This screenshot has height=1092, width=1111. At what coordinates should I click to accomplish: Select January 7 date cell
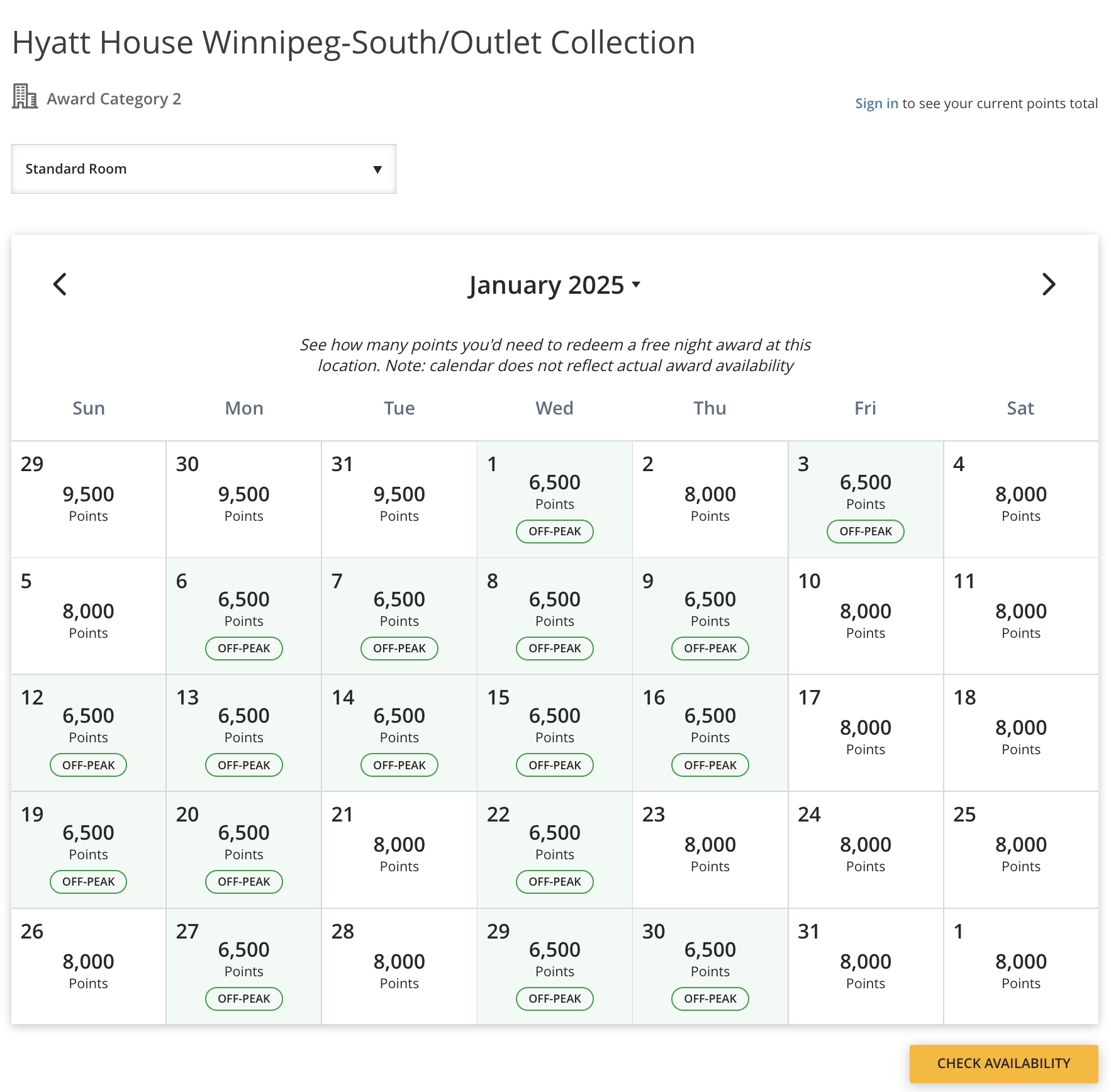[x=399, y=616]
